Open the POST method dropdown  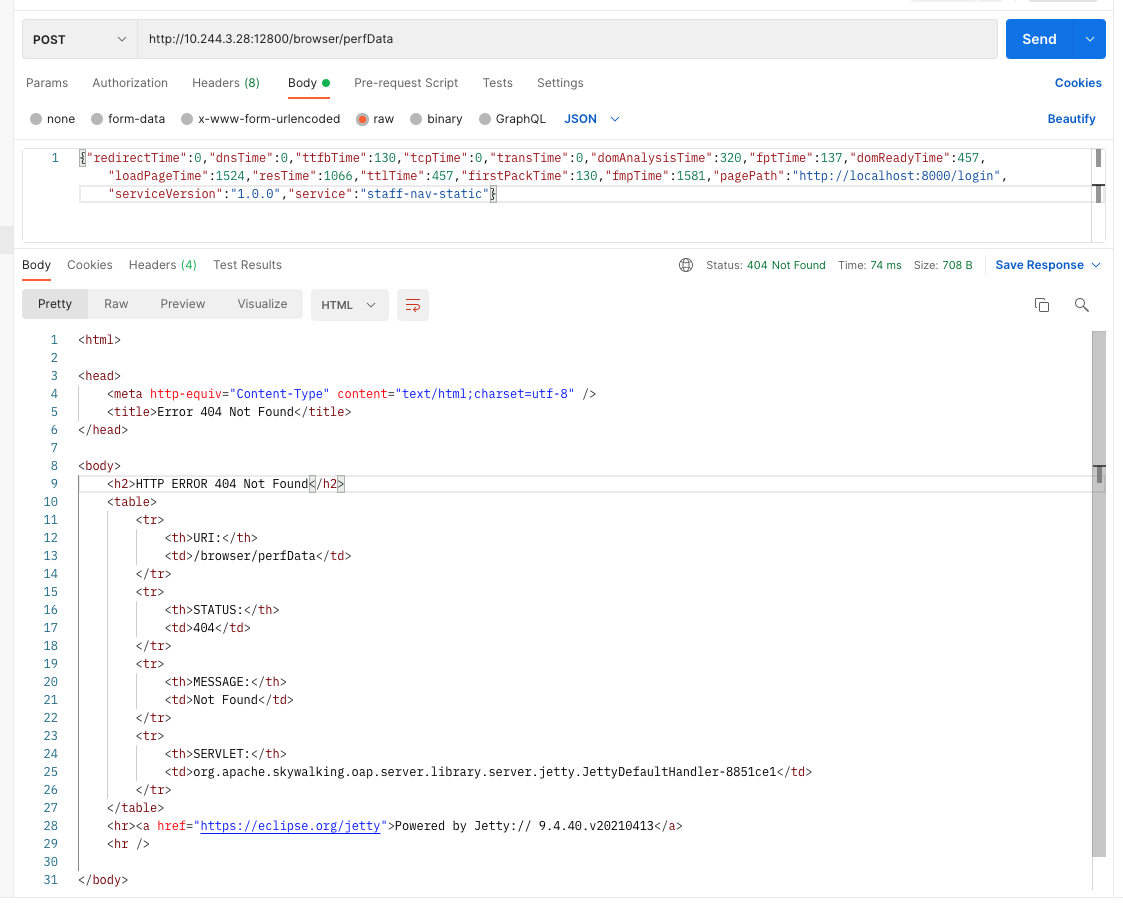coord(79,39)
